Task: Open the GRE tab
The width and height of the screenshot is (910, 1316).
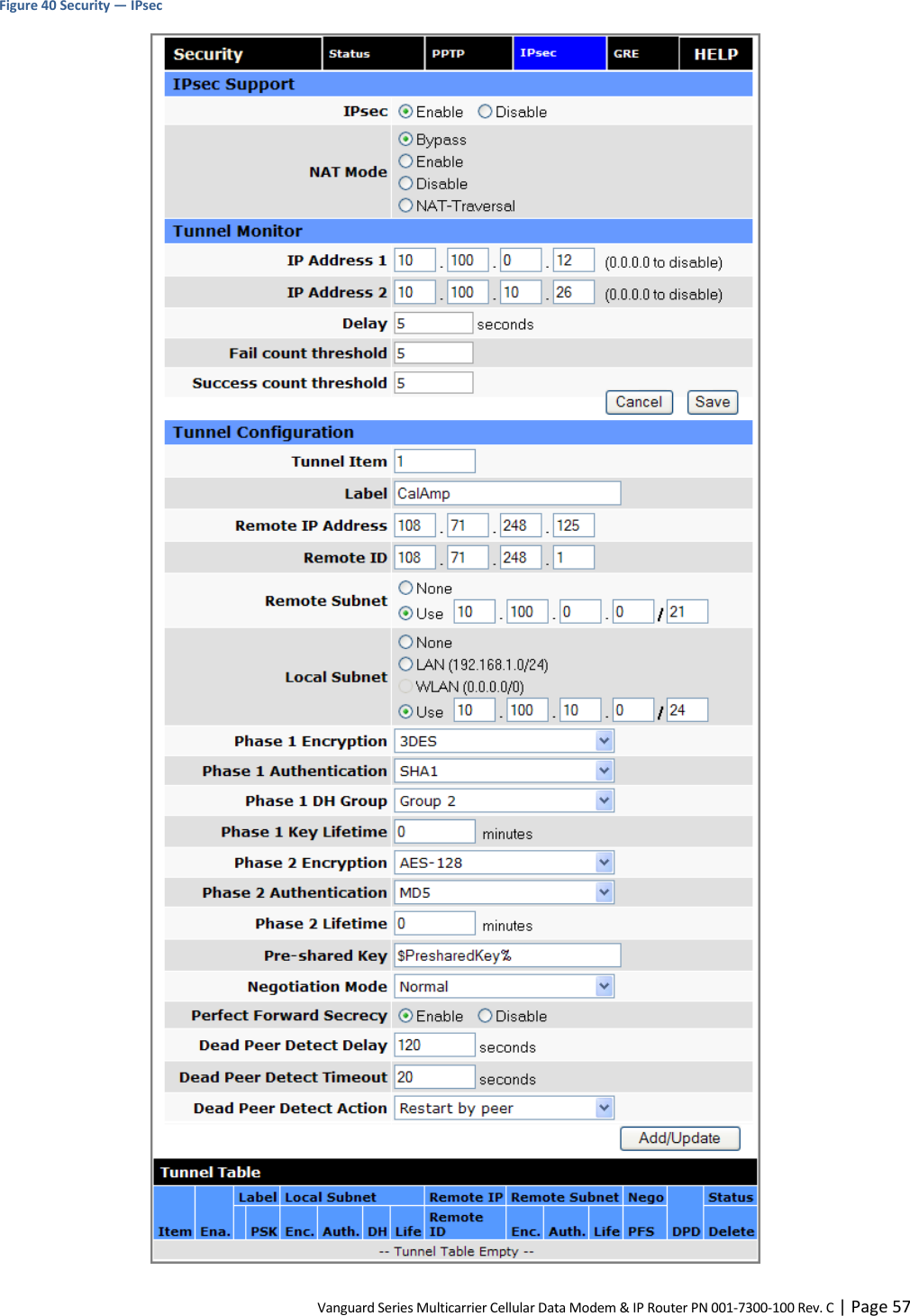Action: [642, 54]
